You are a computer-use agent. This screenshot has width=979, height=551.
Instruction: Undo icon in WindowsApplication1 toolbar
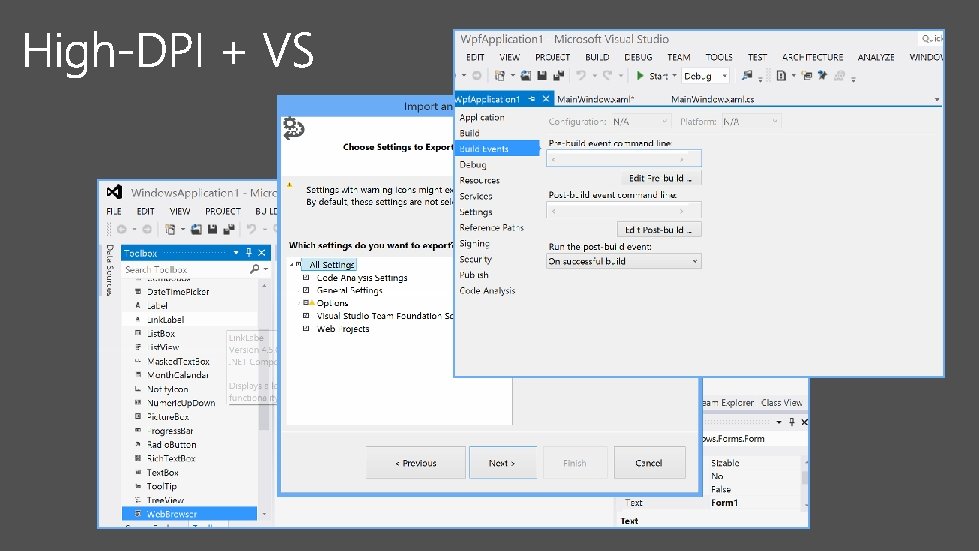coord(251,229)
